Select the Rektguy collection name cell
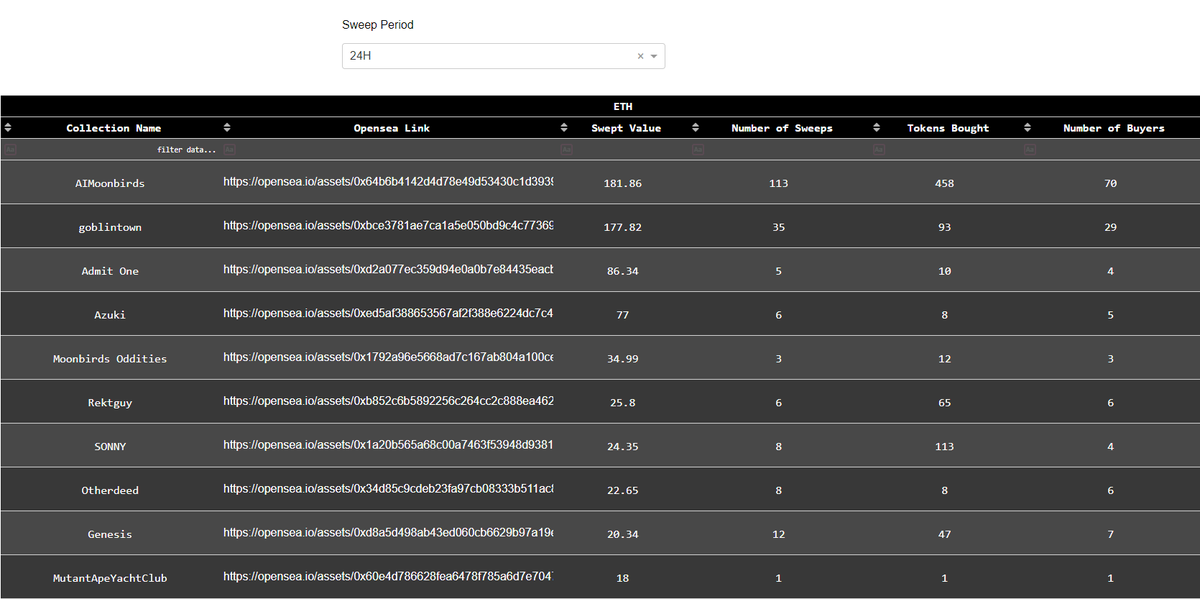Screen dimensions: 1200x599 tap(110, 403)
